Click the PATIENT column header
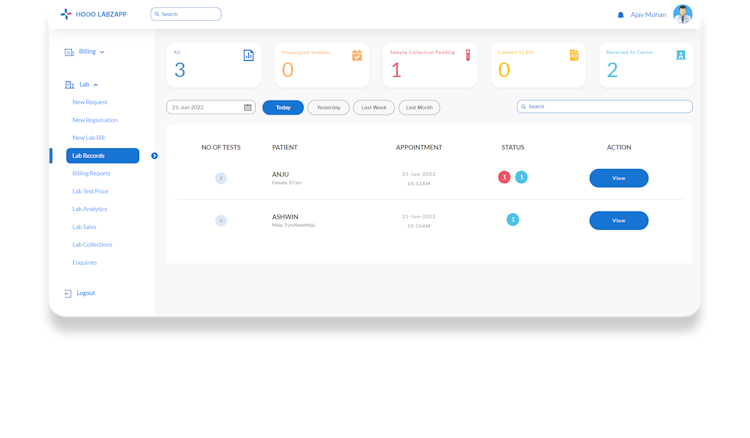 (285, 147)
